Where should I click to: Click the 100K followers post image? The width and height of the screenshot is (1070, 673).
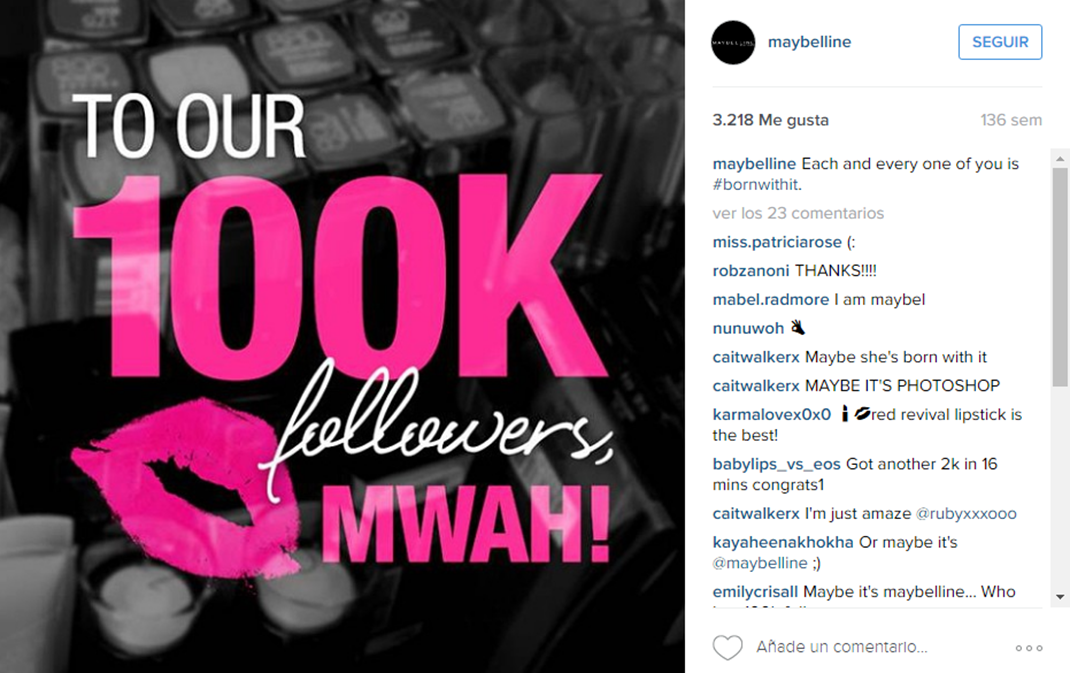click(x=343, y=336)
